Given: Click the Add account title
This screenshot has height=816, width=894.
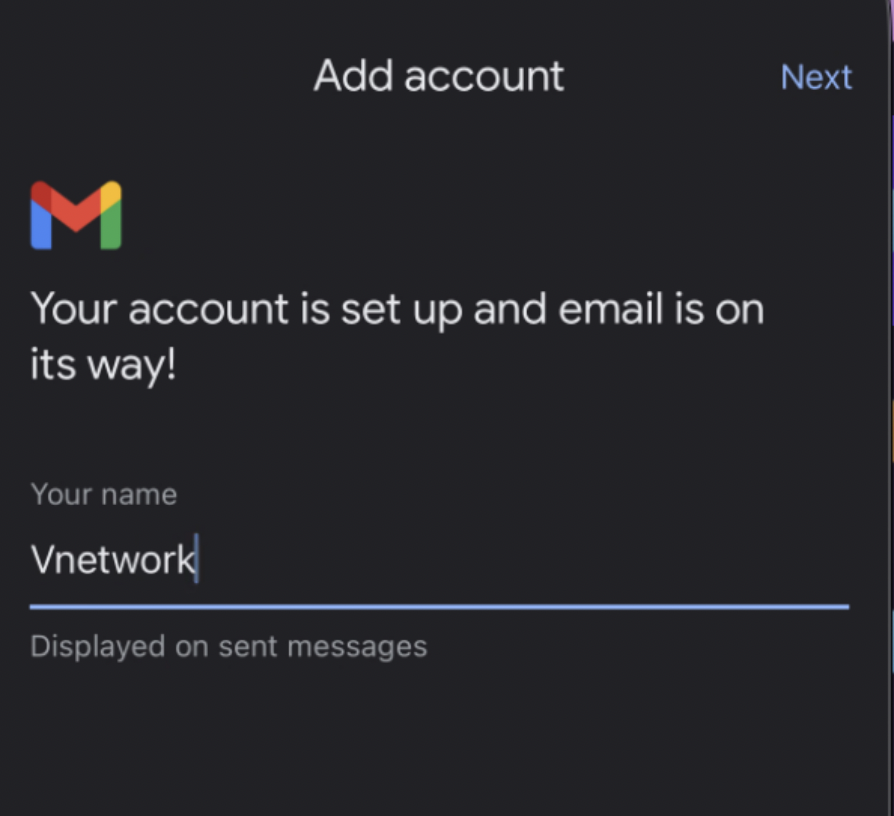Looking at the screenshot, I should pyautogui.click(x=438, y=76).
